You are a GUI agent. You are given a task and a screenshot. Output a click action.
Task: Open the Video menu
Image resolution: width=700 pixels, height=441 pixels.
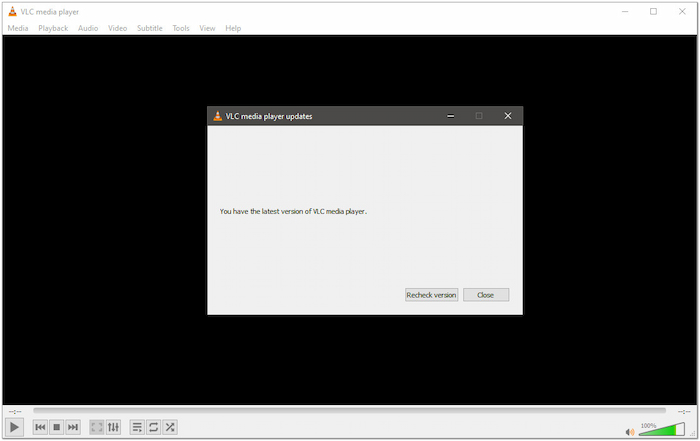117,28
